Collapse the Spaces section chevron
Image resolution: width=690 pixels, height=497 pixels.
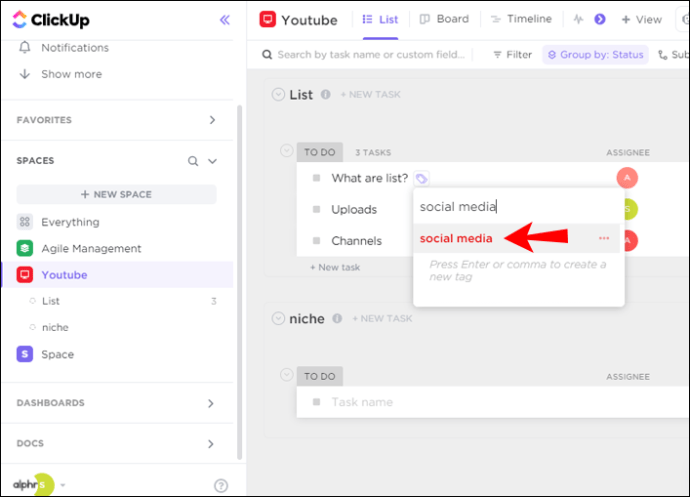[x=212, y=161]
